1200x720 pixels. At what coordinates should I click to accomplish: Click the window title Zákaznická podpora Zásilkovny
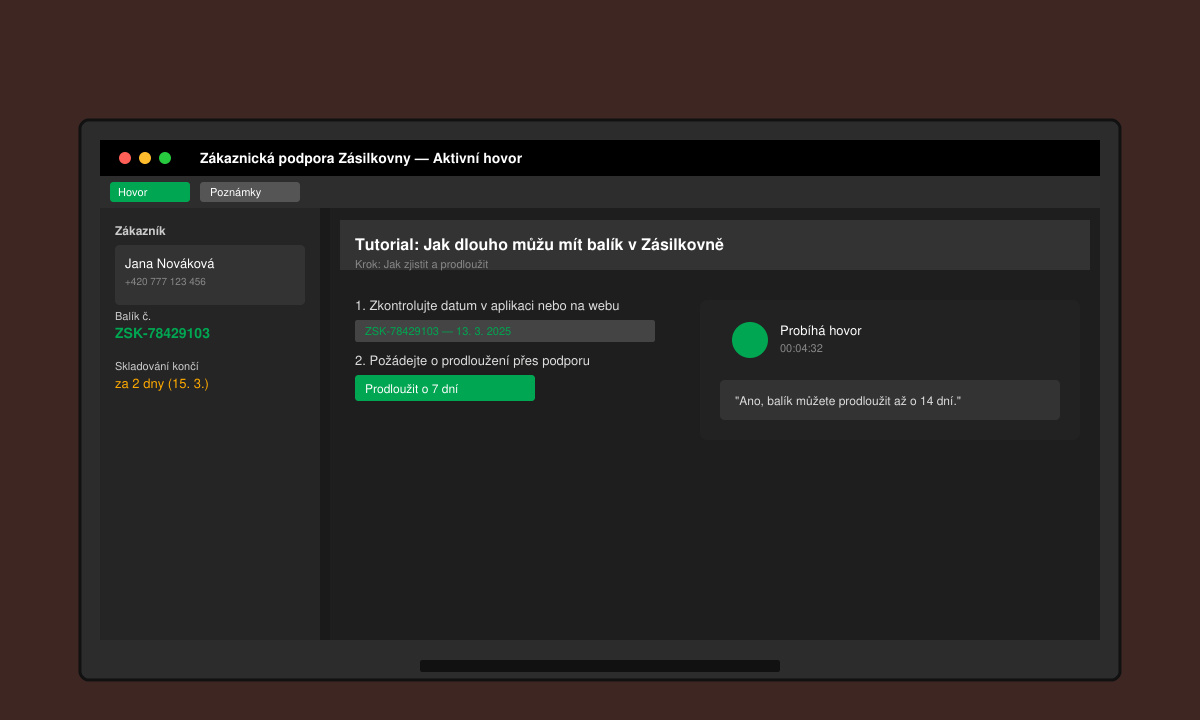361,158
